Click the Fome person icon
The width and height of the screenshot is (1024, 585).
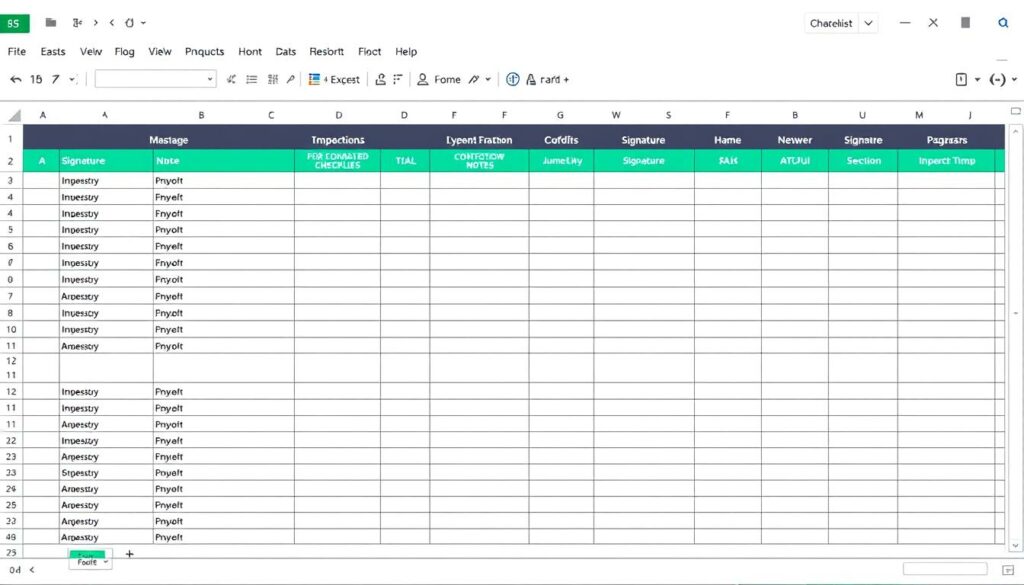423,79
